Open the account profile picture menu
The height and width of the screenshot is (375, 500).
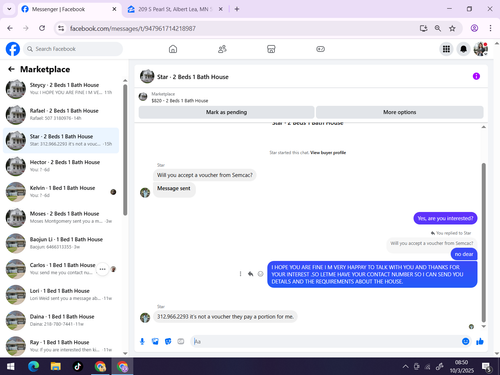(481, 49)
